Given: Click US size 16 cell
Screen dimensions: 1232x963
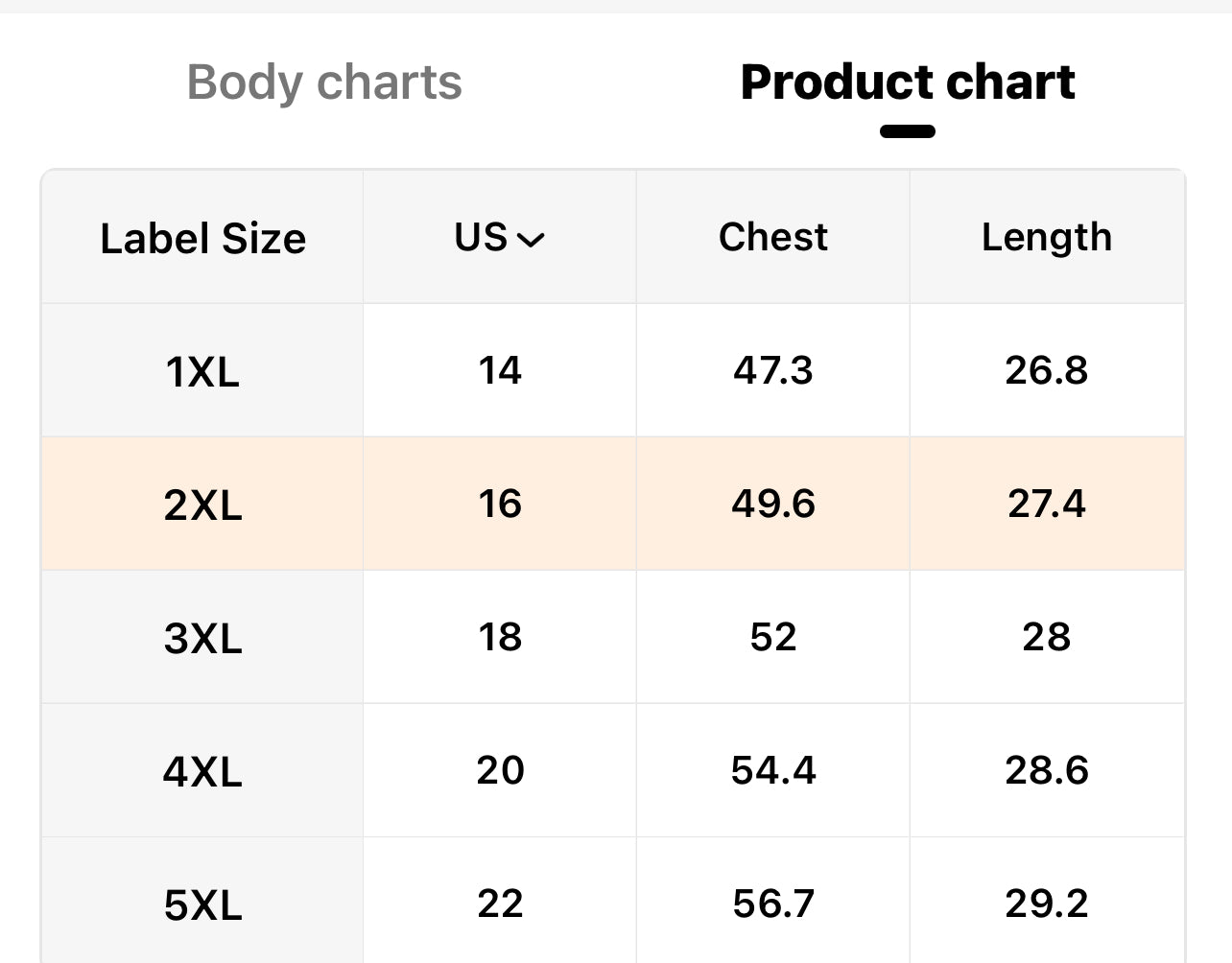Looking at the screenshot, I should (500, 504).
